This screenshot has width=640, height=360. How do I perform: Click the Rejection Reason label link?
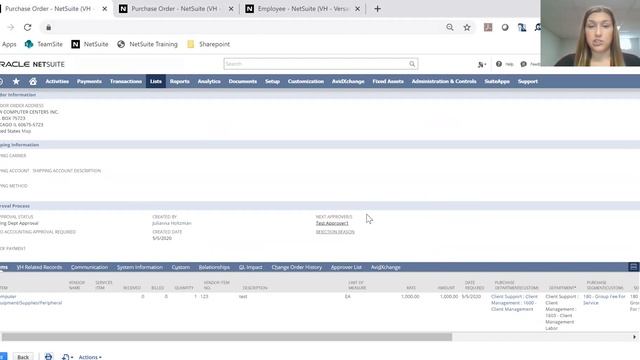click(x=335, y=232)
